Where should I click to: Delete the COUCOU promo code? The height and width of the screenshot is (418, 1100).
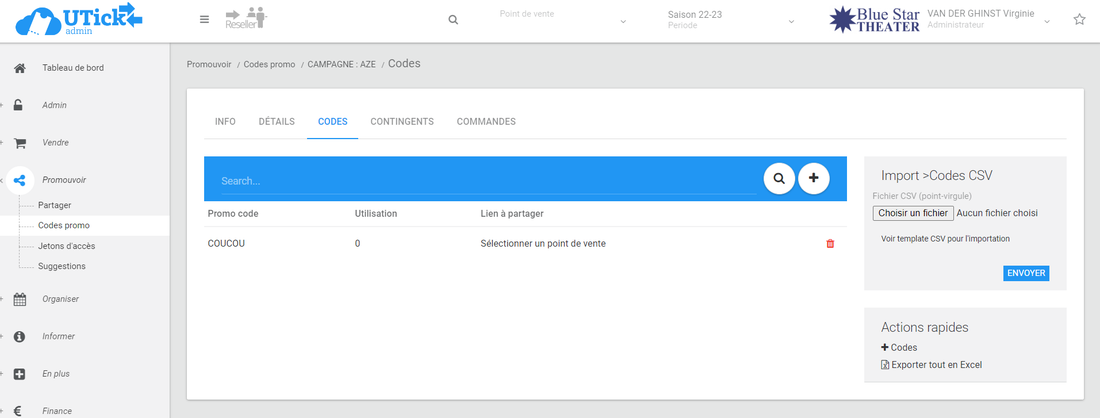click(x=830, y=244)
